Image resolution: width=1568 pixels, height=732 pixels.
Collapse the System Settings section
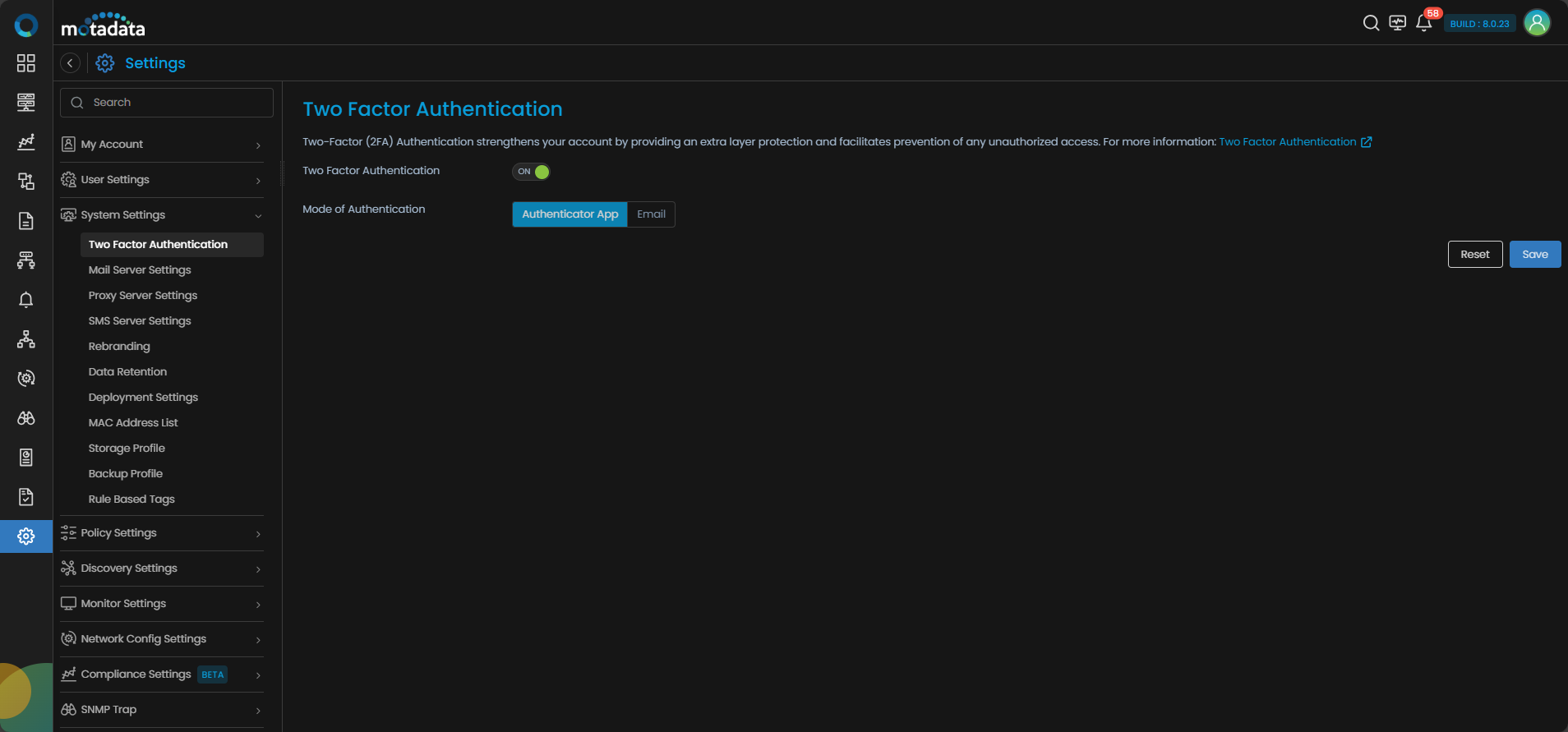[x=162, y=215]
